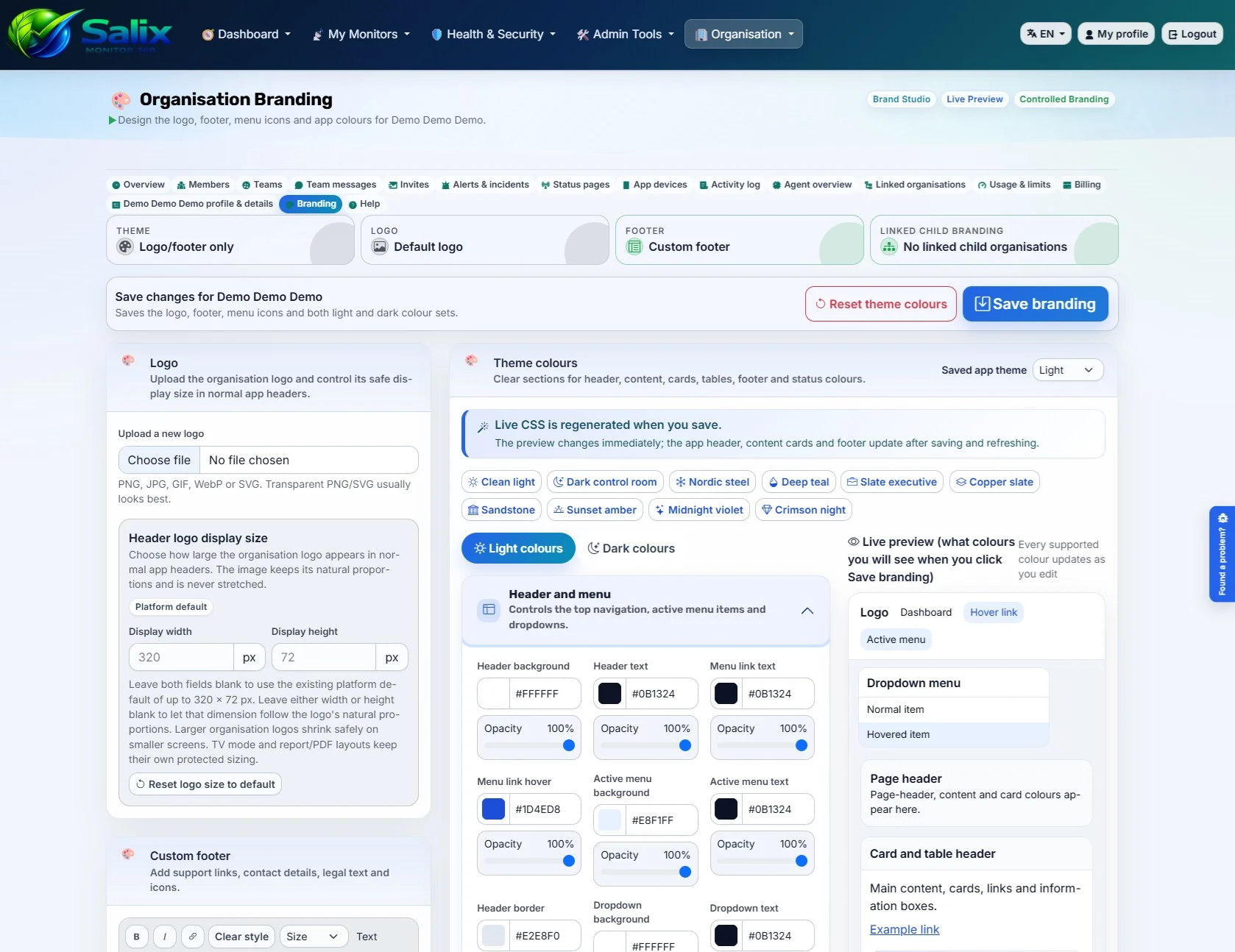Click the Live Preview link
The width and height of the screenshot is (1235, 952).
coord(974,99)
